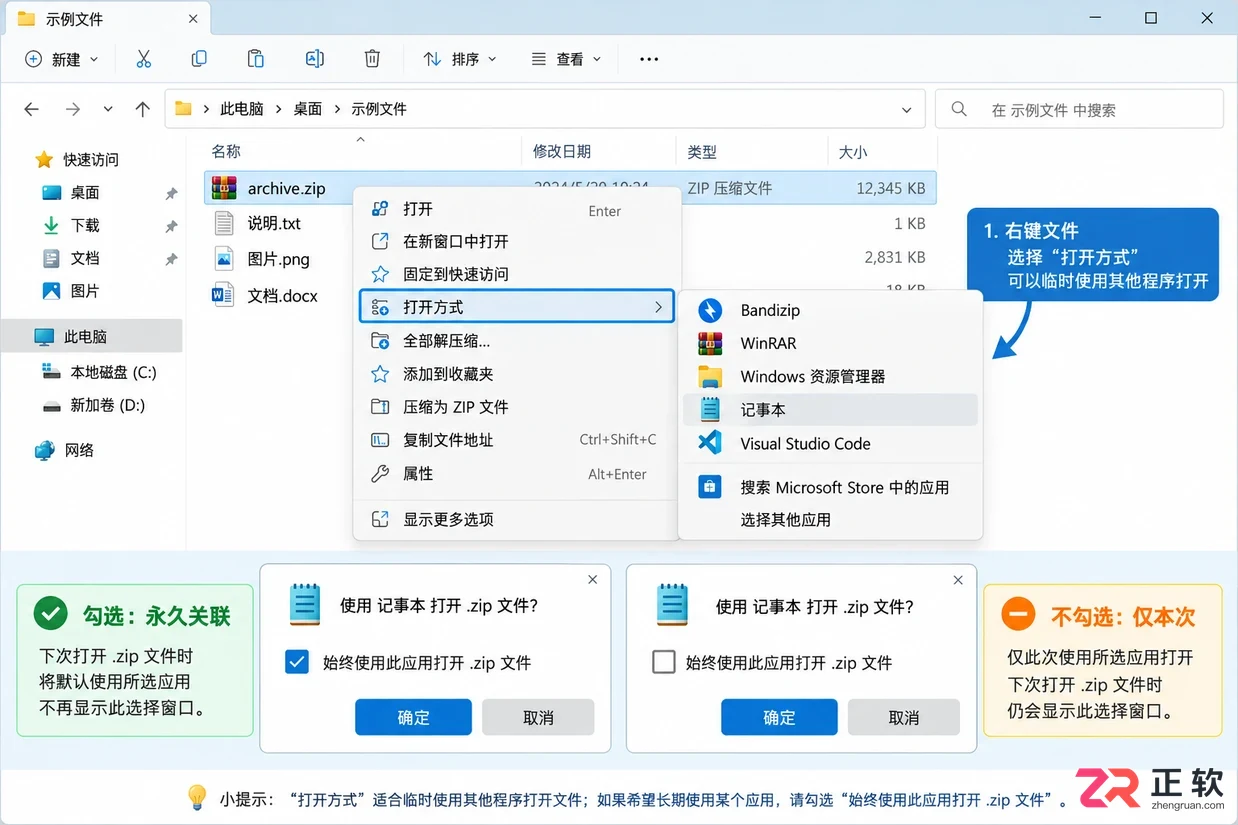Image resolution: width=1238 pixels, height=825 pixels.
Task: Open 图片 folder in the sidebar
Action: click(85, 291)
